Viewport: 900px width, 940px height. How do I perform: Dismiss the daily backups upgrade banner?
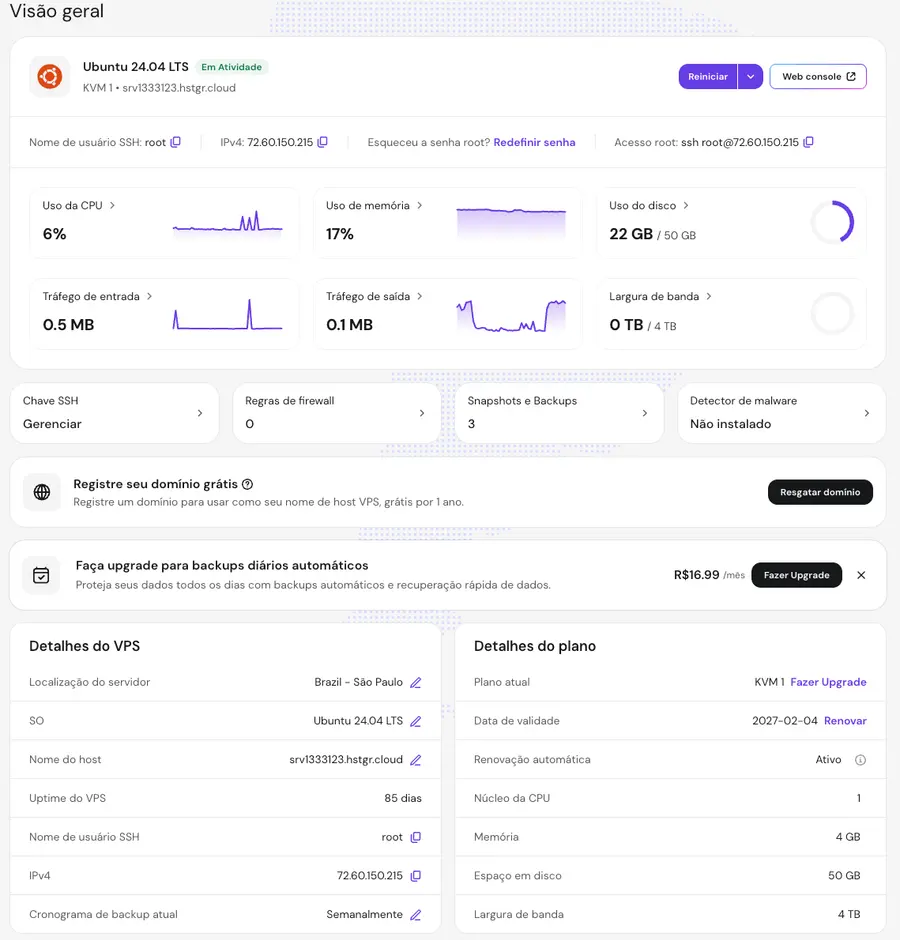(861, 575)
